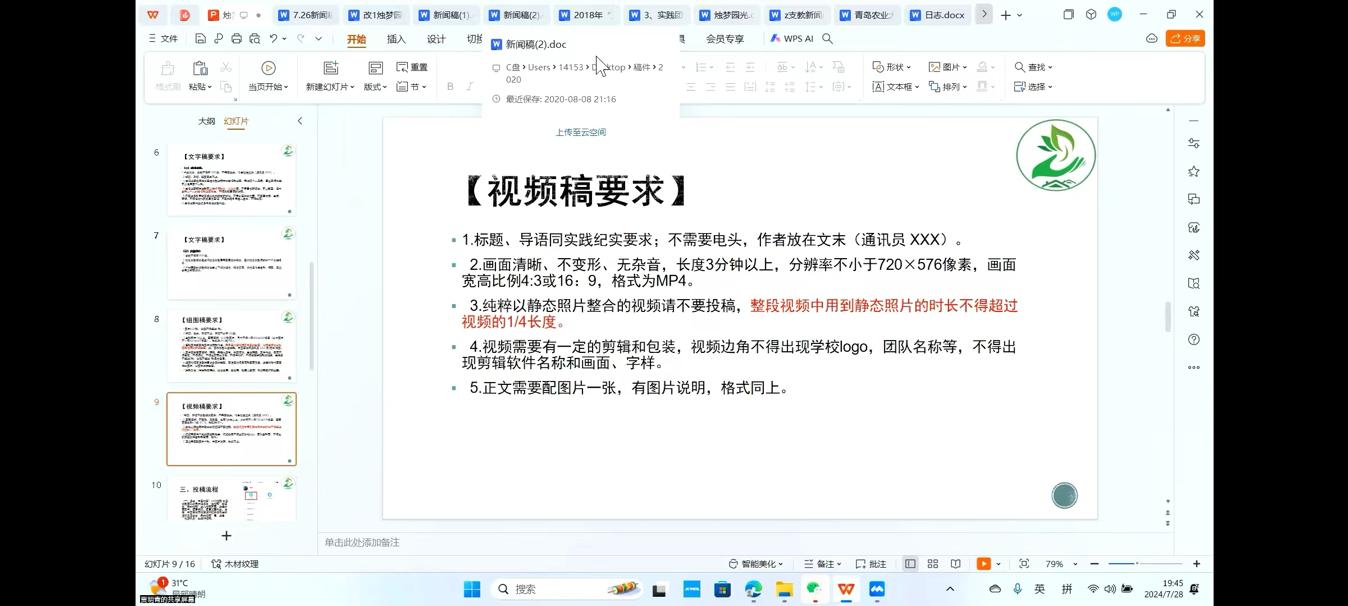Switch to the 日志.docx document tab
The width and height of the screenshot is (1348, 606).
pyautogui.click(x=937, y=15)
